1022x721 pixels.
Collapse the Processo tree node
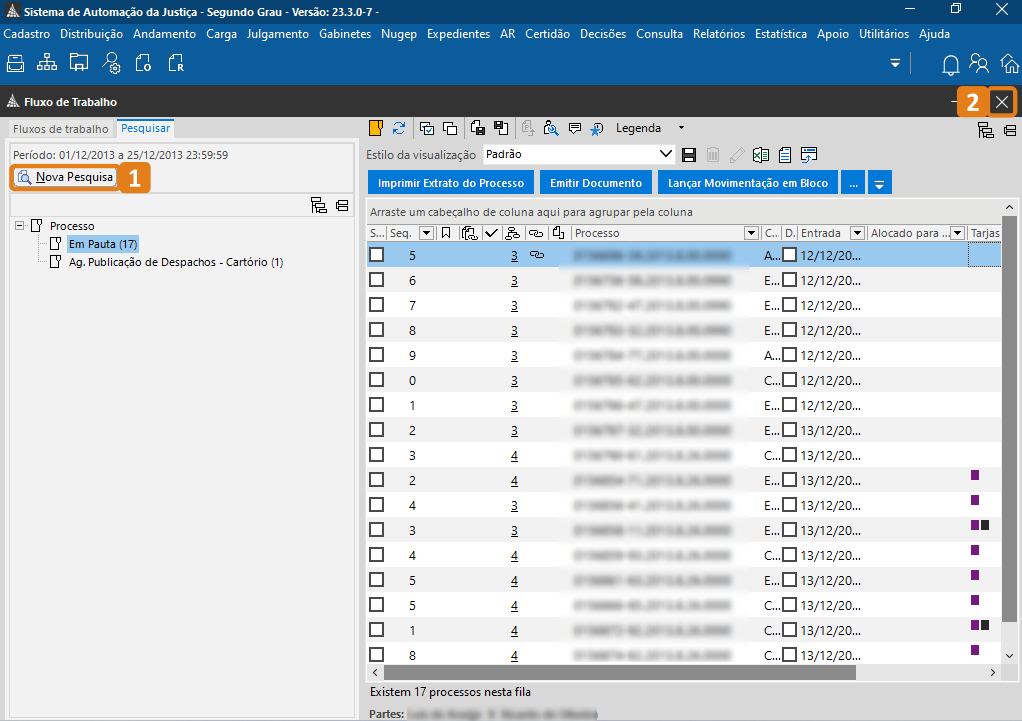click(20, 226)
